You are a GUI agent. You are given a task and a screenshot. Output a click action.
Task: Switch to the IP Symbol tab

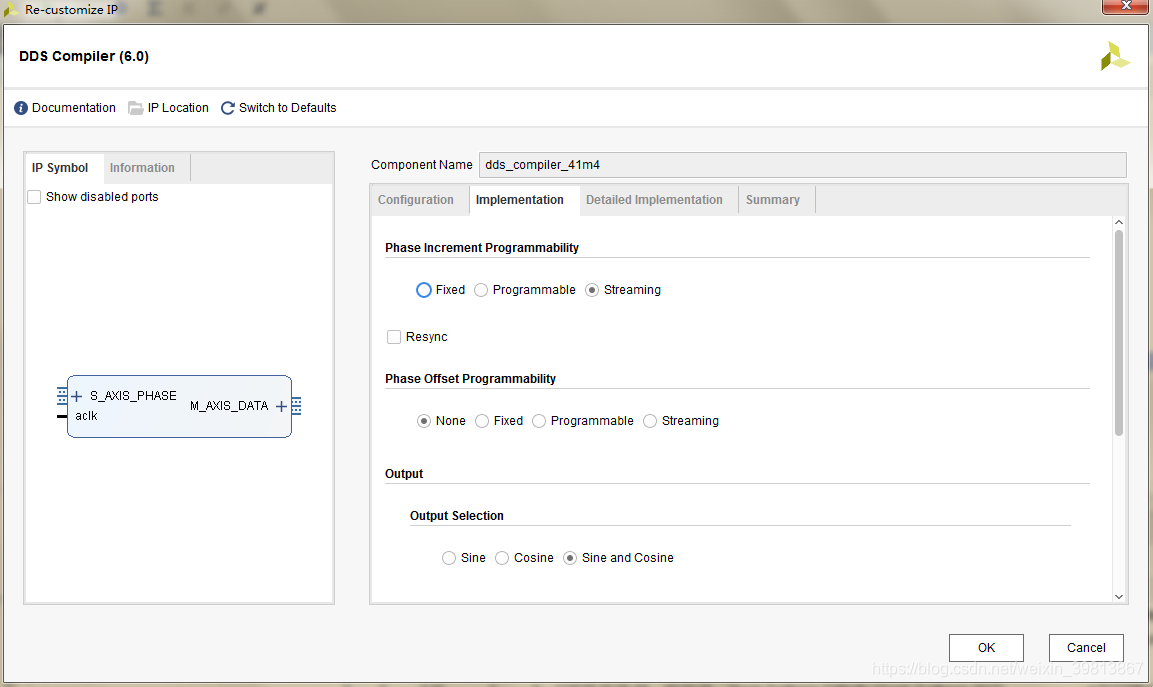[x=60, y=168]
